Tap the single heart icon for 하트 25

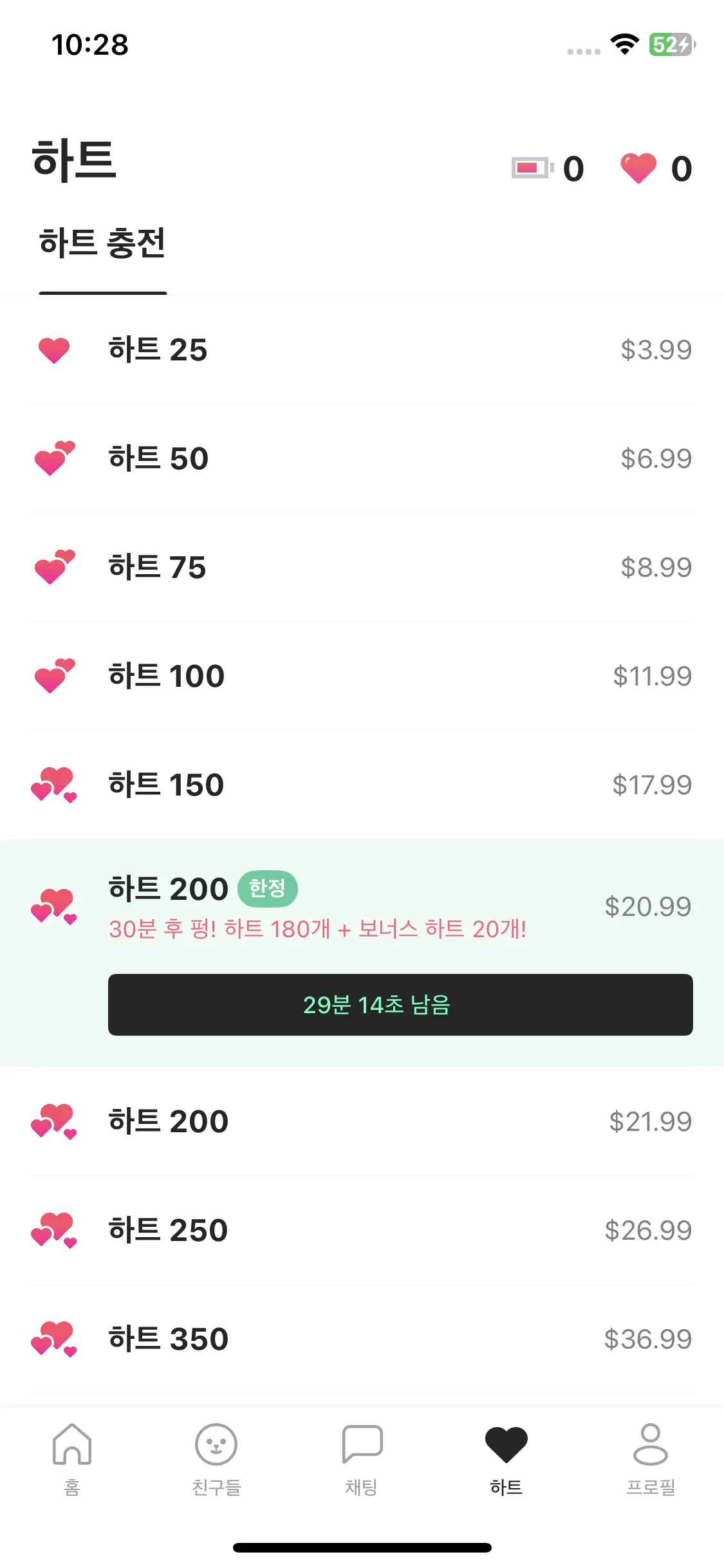(x=54, y=350)
